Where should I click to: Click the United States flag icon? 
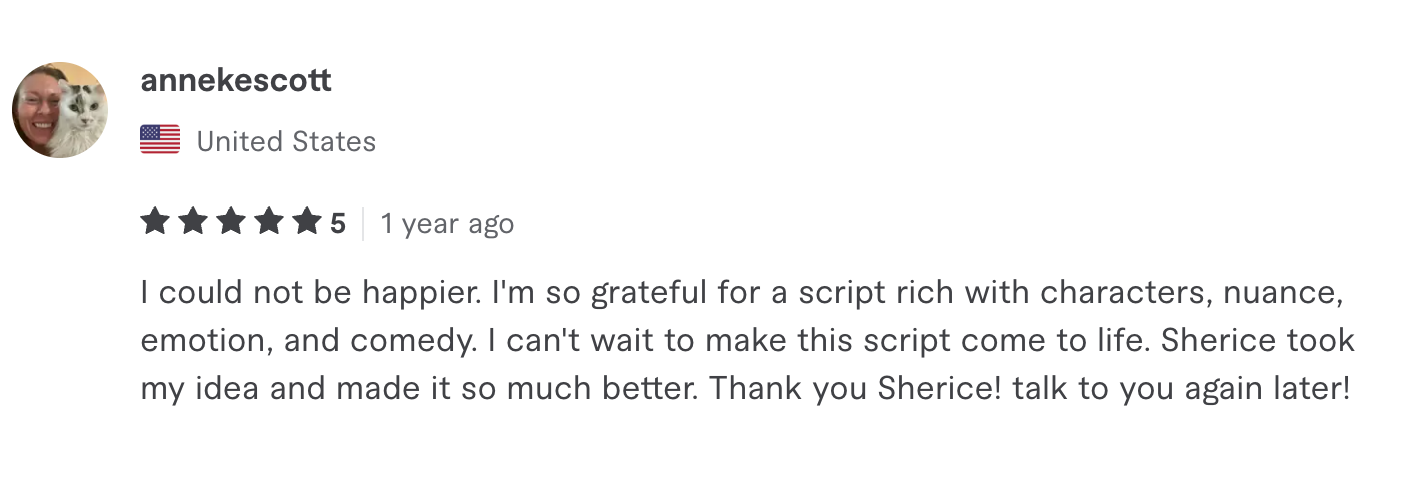point(160,140)
